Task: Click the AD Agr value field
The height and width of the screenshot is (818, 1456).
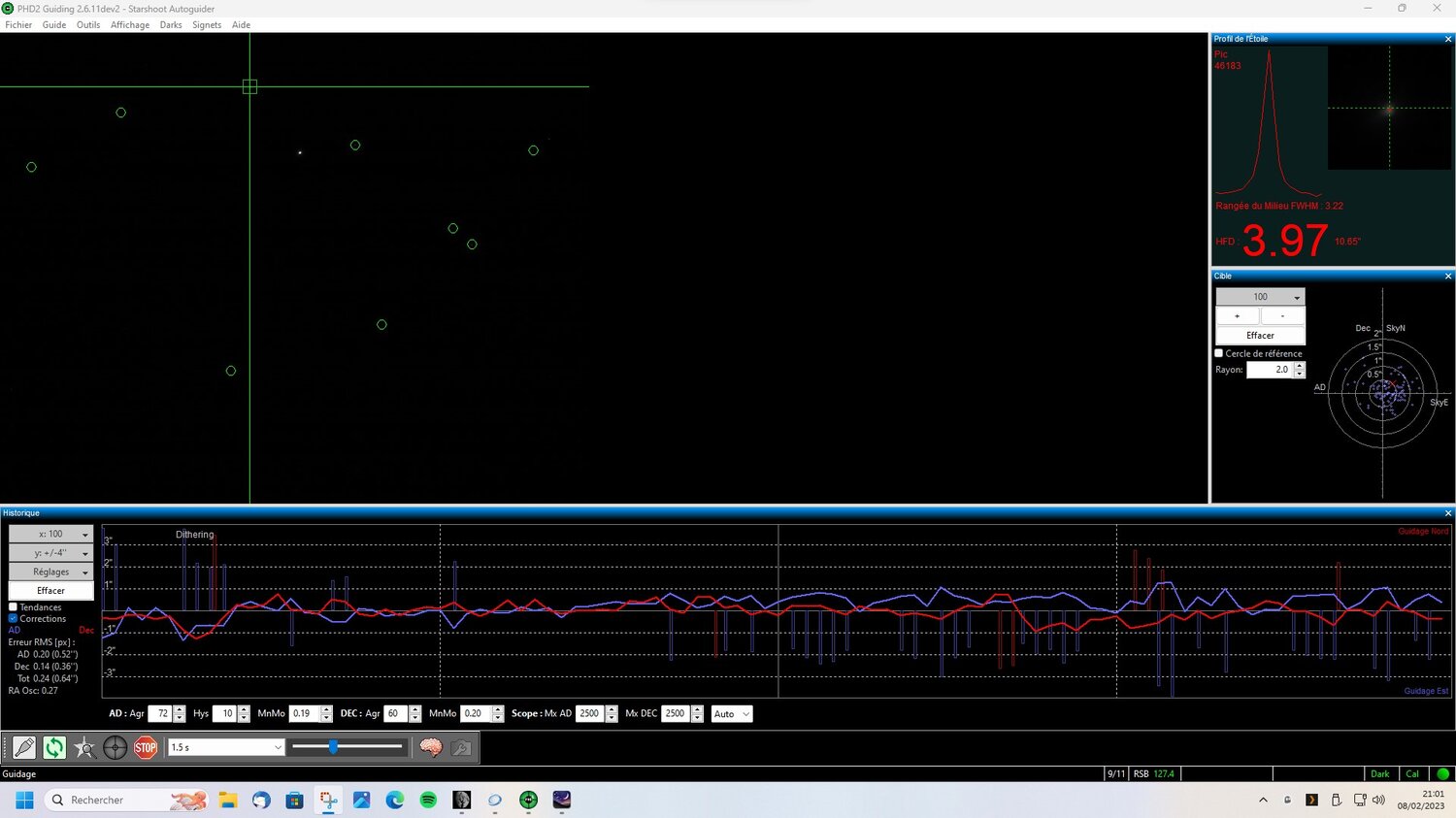Action: coord(160,714)
